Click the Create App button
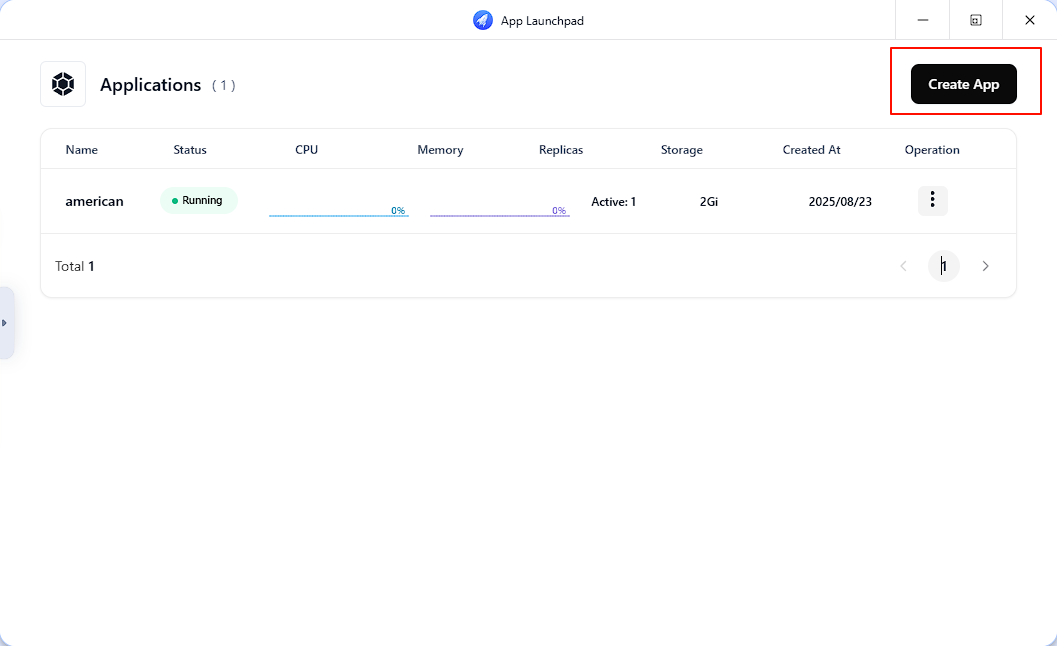This screenshot has width=1057, height=646. 963,84
